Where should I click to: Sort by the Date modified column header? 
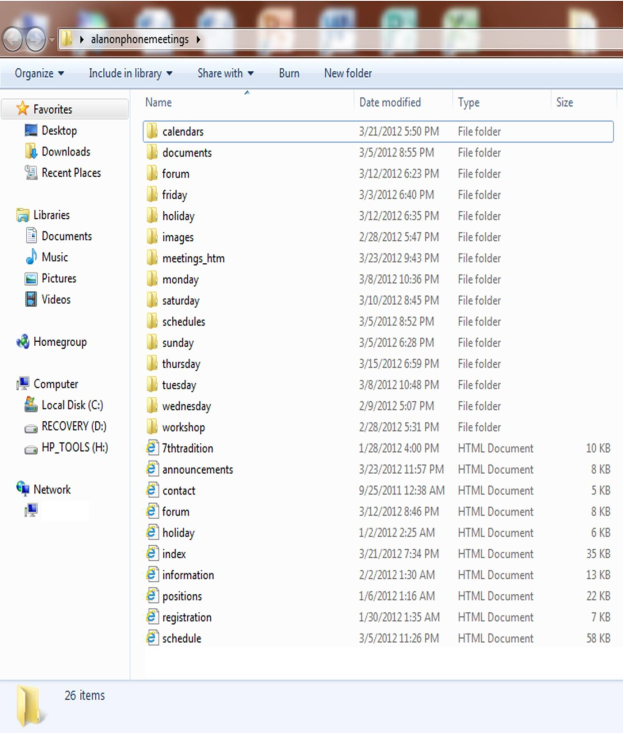(403, 103)
